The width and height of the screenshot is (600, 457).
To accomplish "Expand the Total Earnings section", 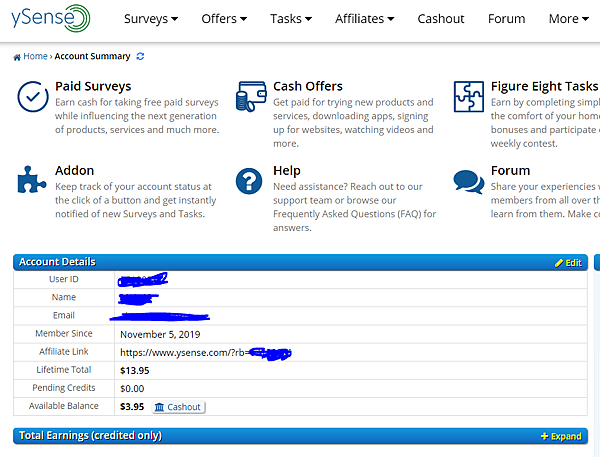I will point(561,436).
